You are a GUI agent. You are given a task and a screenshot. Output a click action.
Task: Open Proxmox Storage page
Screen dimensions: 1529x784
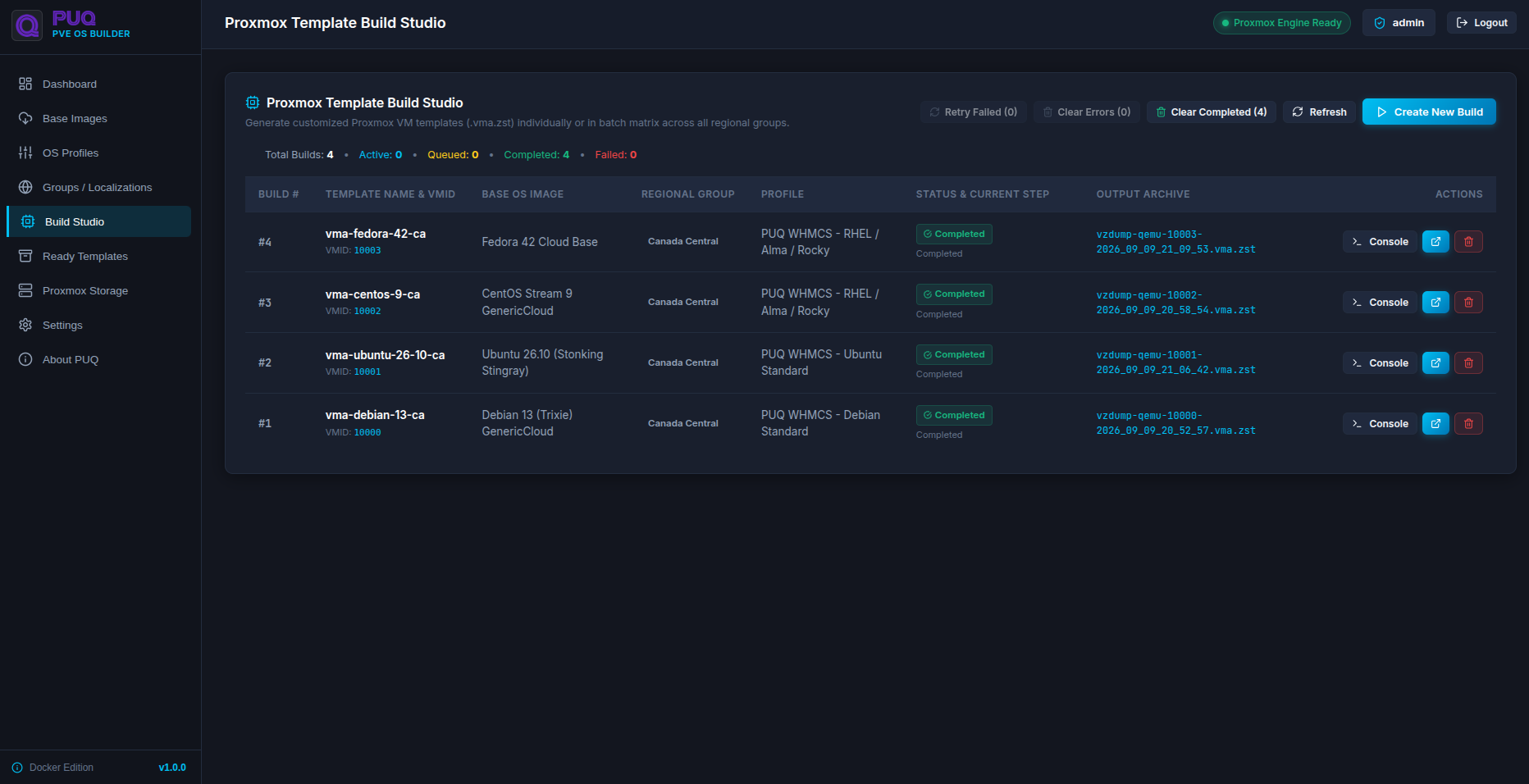[98, 291]
